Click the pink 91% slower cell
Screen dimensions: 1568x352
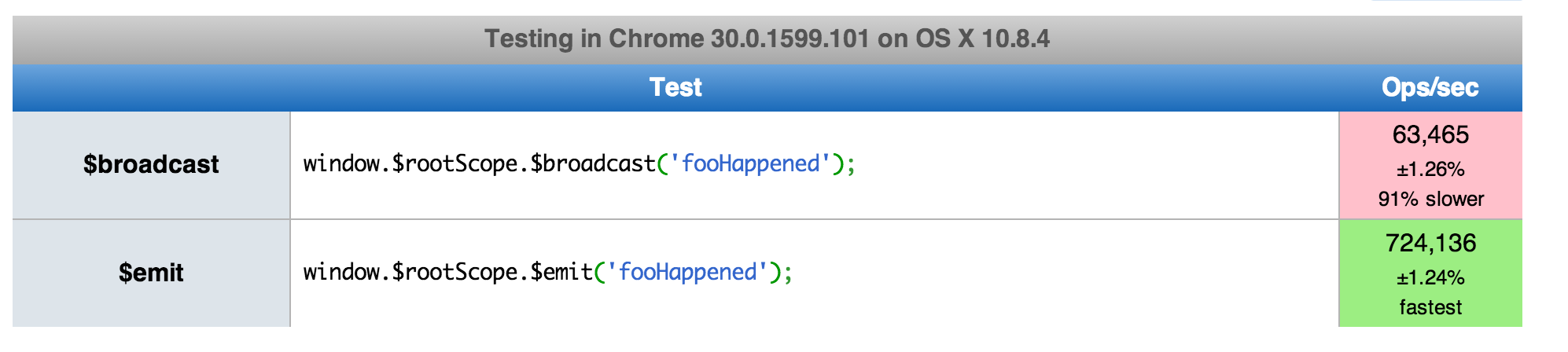pos(1430,165)
